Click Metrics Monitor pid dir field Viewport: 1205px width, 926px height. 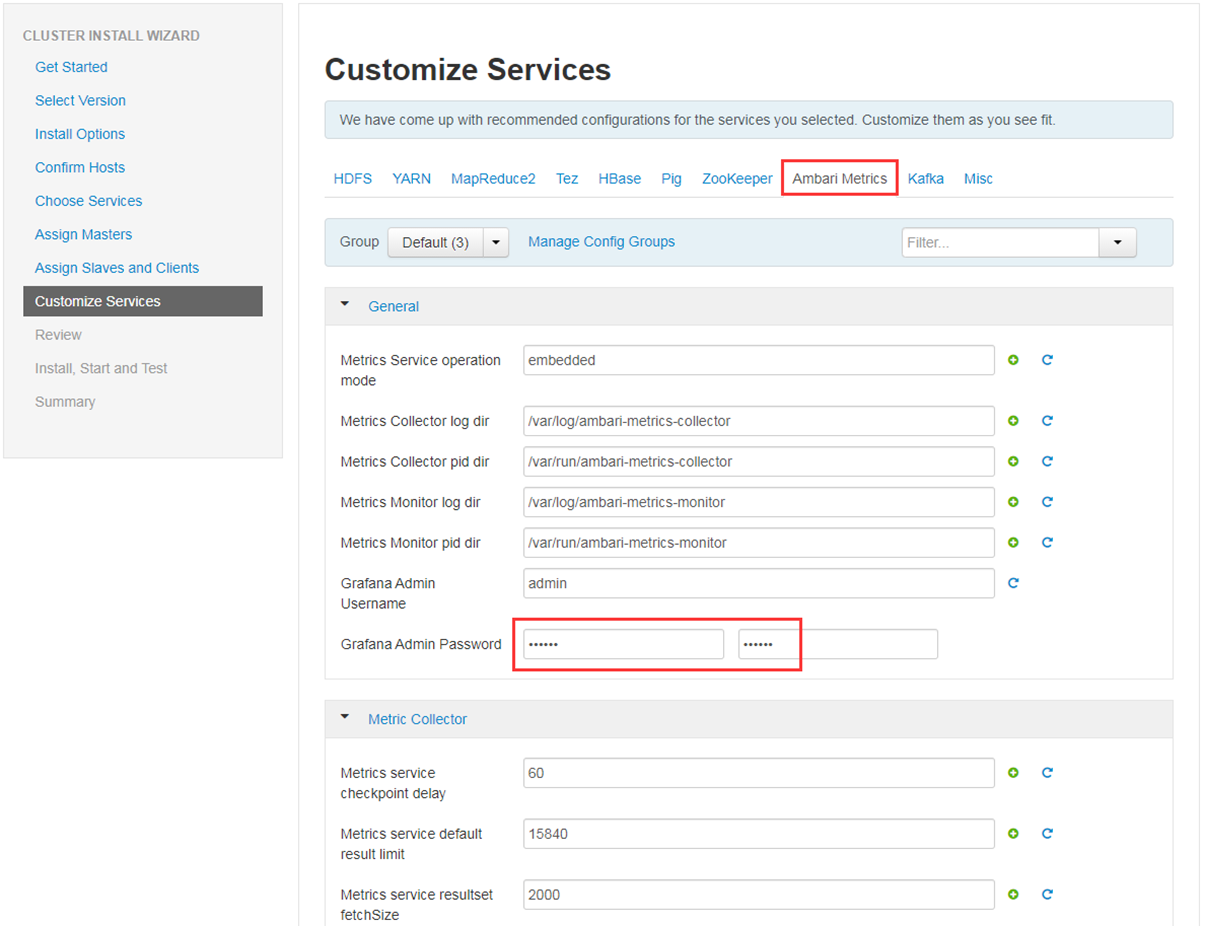[x=759, y=542]
